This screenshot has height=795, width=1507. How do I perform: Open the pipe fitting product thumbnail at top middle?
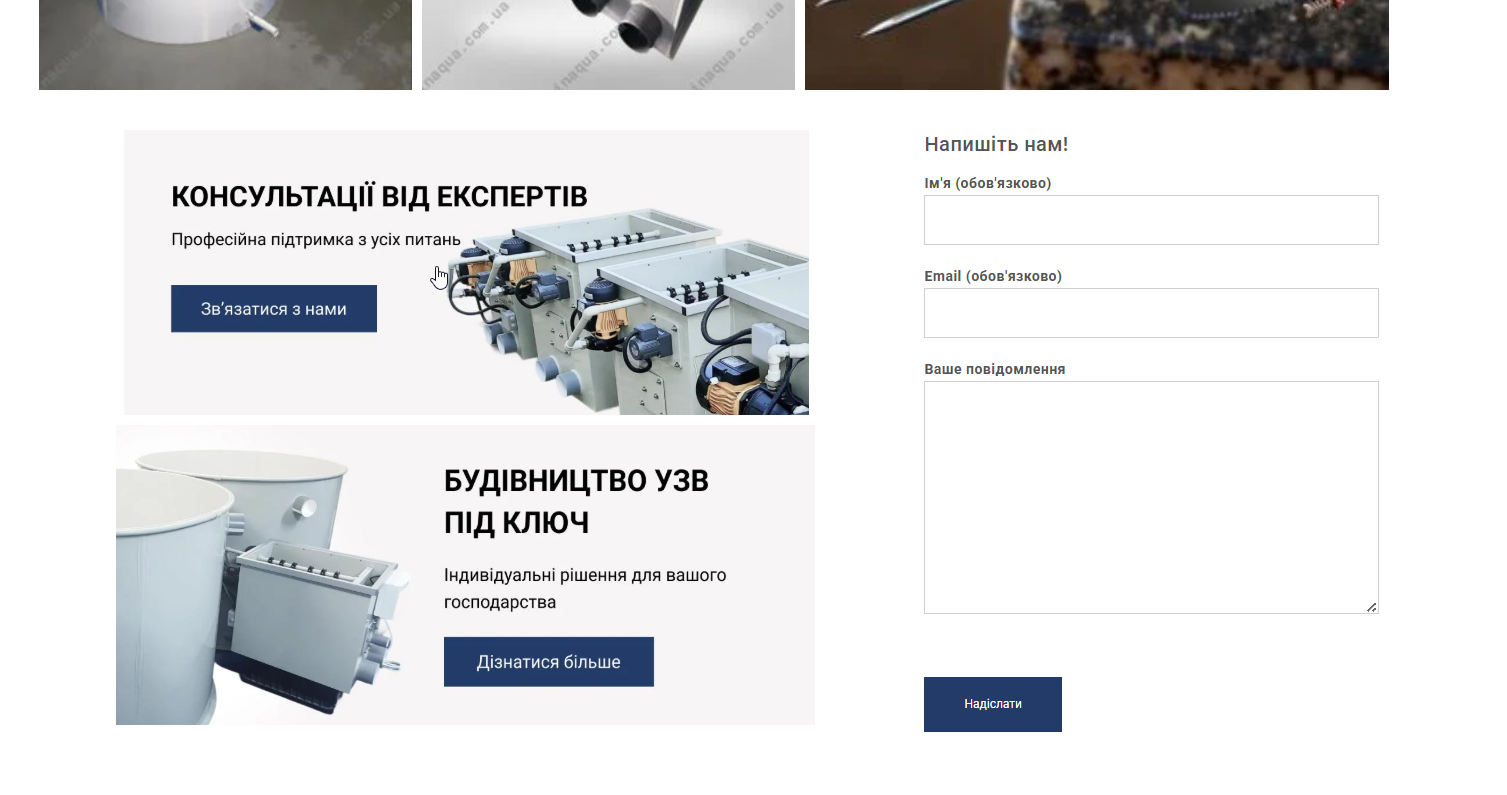click(608, 45)
